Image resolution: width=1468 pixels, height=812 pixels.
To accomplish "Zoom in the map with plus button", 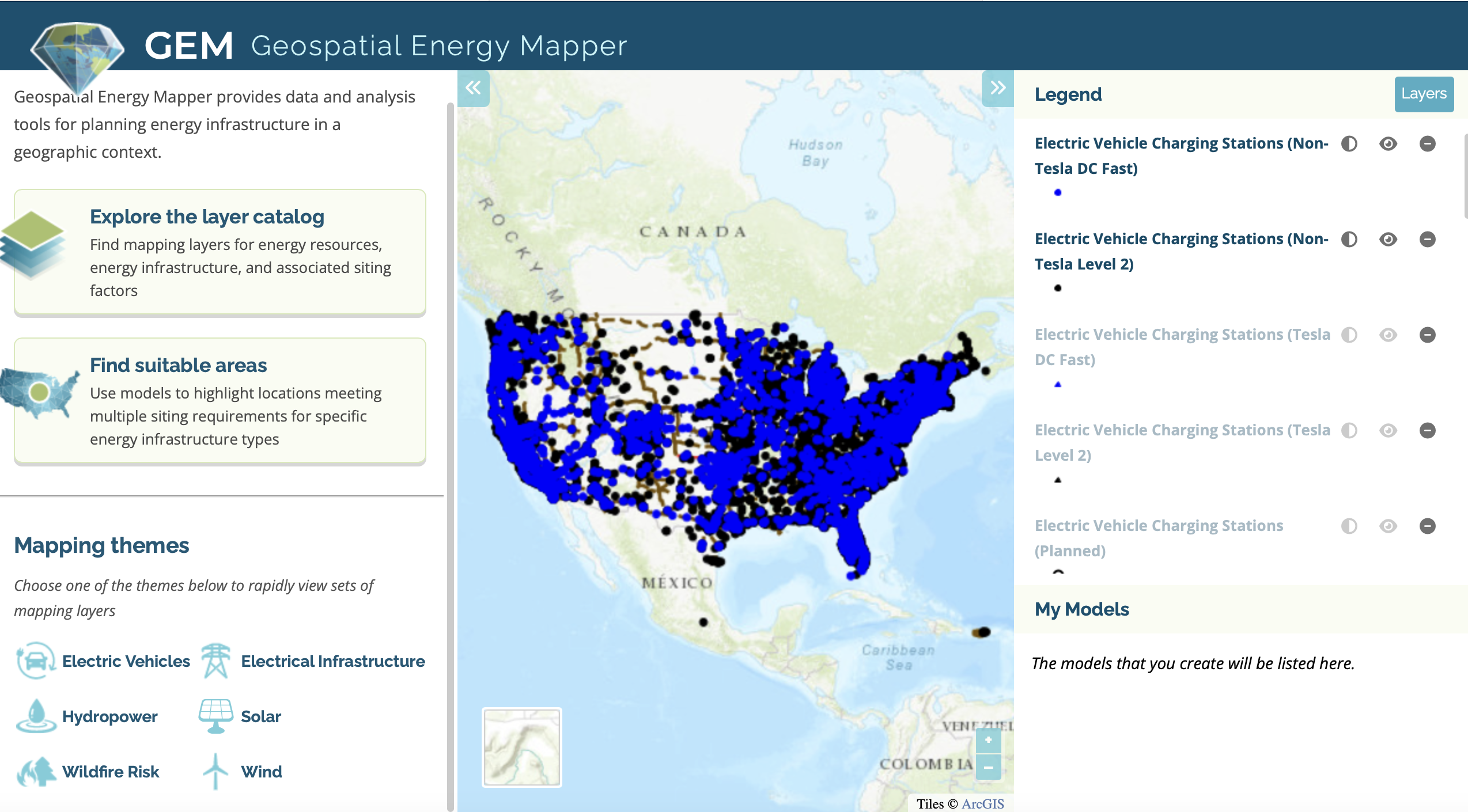I will tap(988, 740).
